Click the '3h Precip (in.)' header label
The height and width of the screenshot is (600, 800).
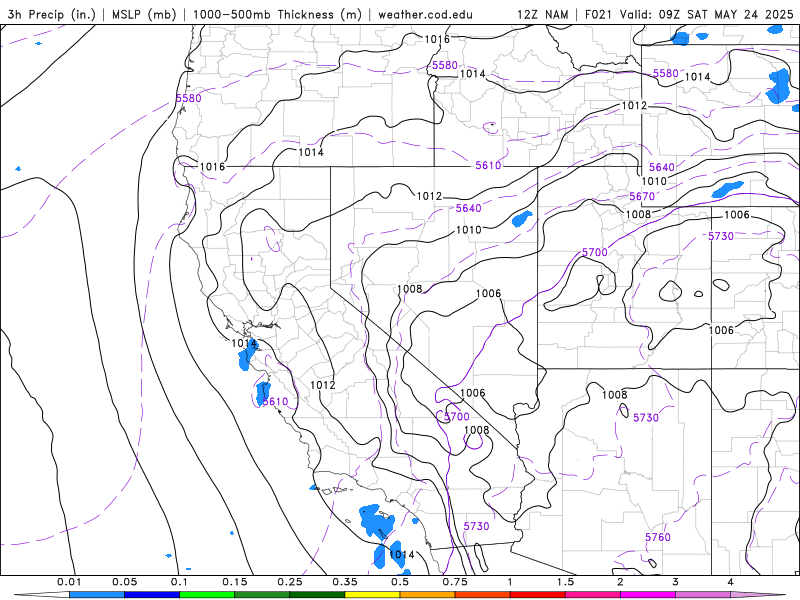pos(52,14)
